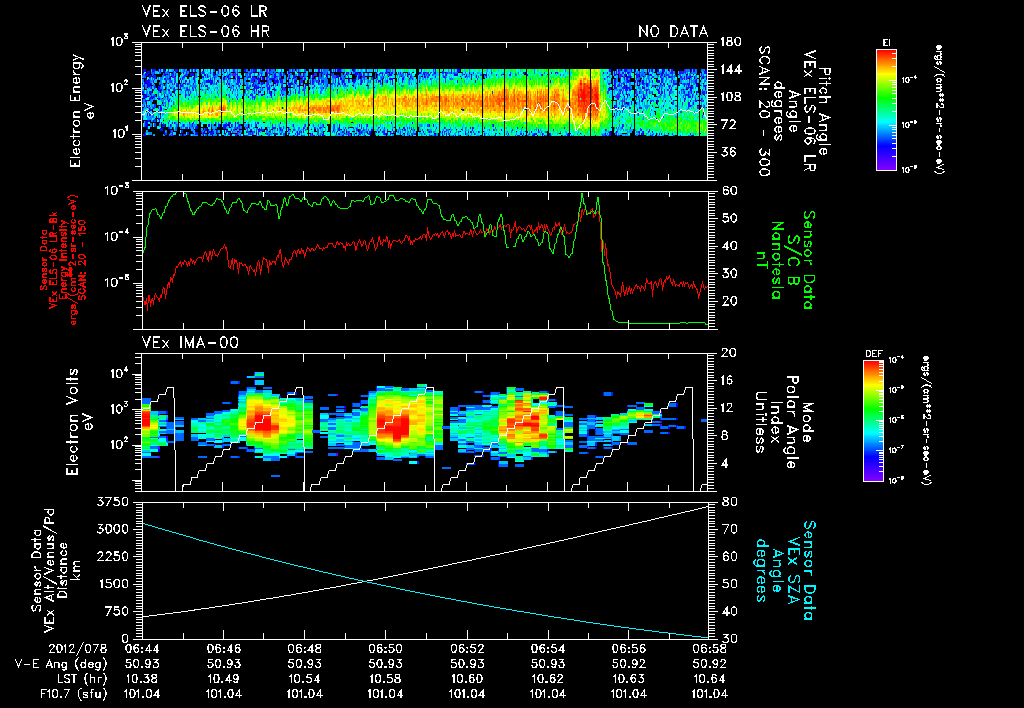Image resolution: width=1024 pixels, height=708 pixels.
Task: Click the DEF color scale bar
Action: 874,421
